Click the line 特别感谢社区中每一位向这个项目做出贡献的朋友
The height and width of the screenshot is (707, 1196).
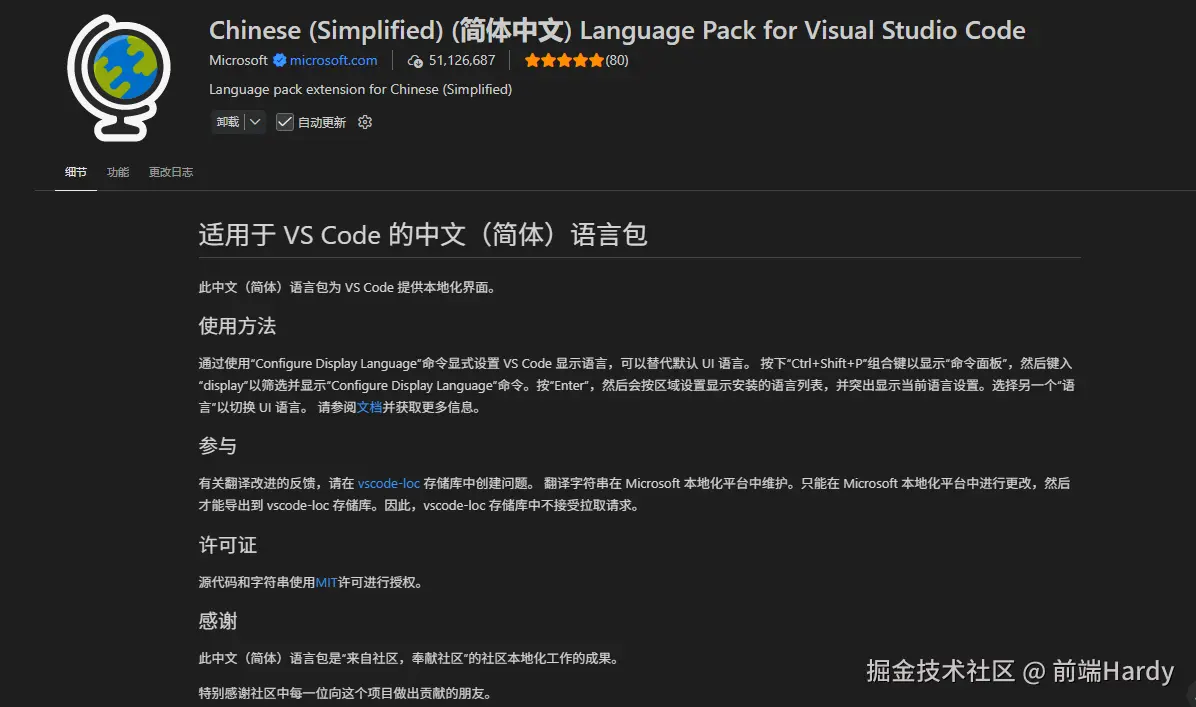click(x=346, y=693)
